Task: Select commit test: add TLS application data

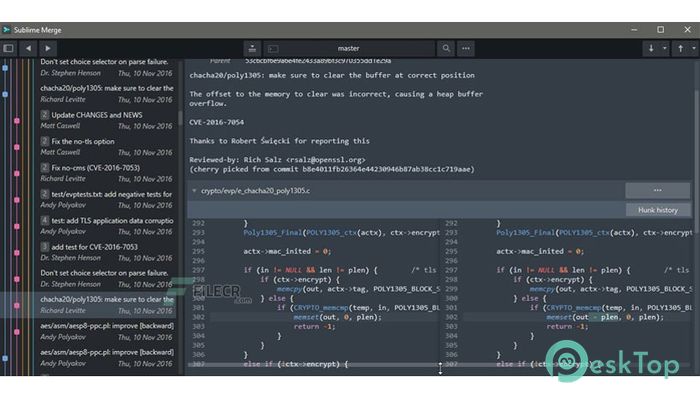Action: (107, 226)
